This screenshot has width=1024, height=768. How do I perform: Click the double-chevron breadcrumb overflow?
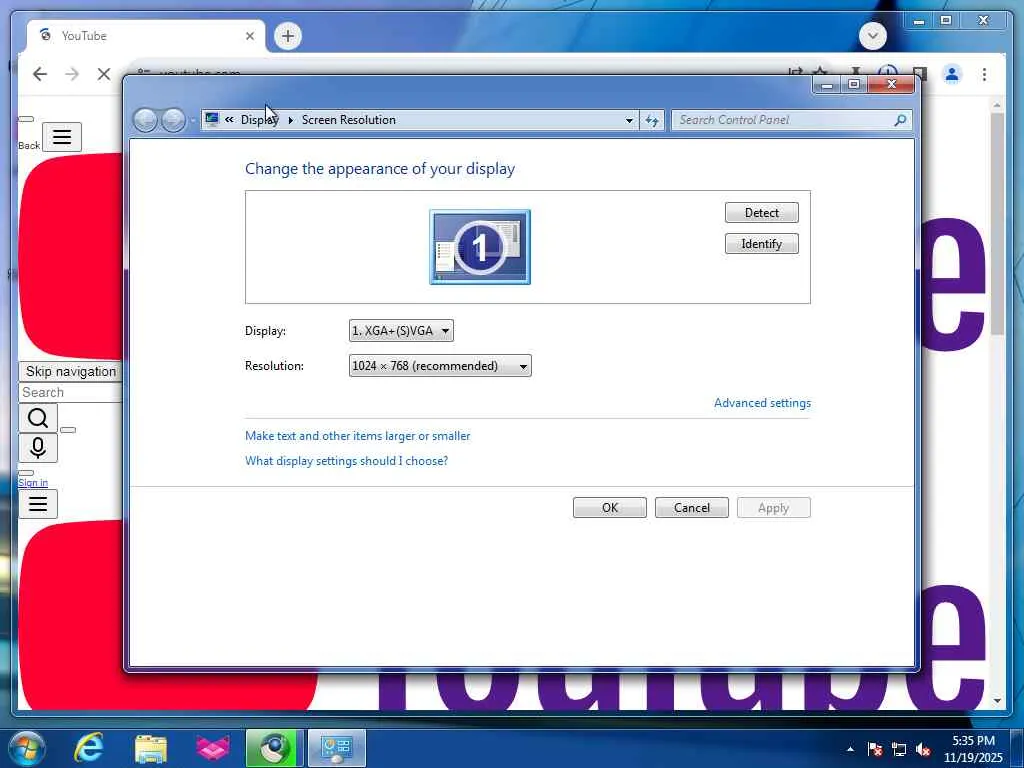point(229,120)
